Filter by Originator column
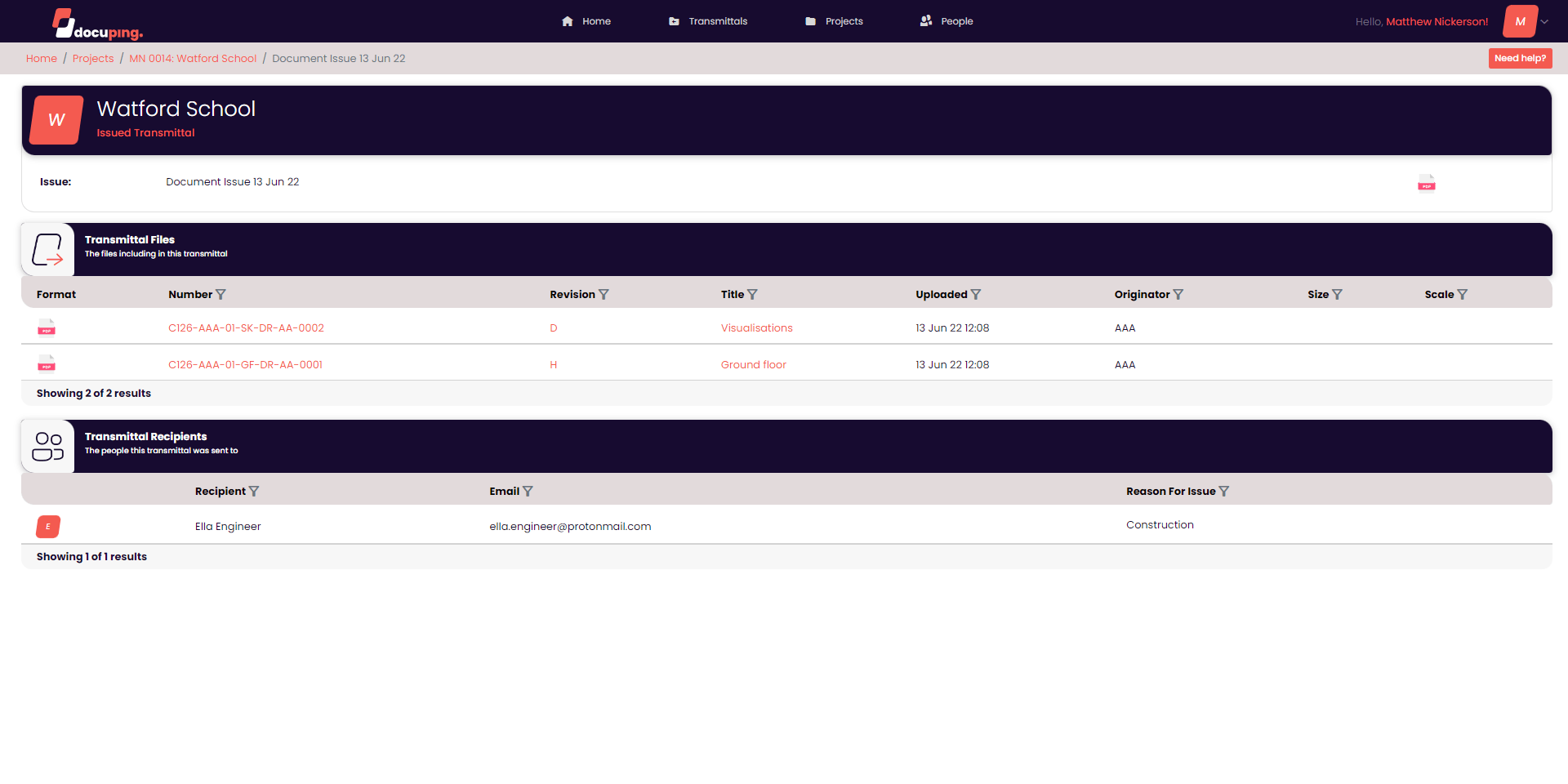The width and height of the screenshot is (1568, 784). pos(1178,295)
